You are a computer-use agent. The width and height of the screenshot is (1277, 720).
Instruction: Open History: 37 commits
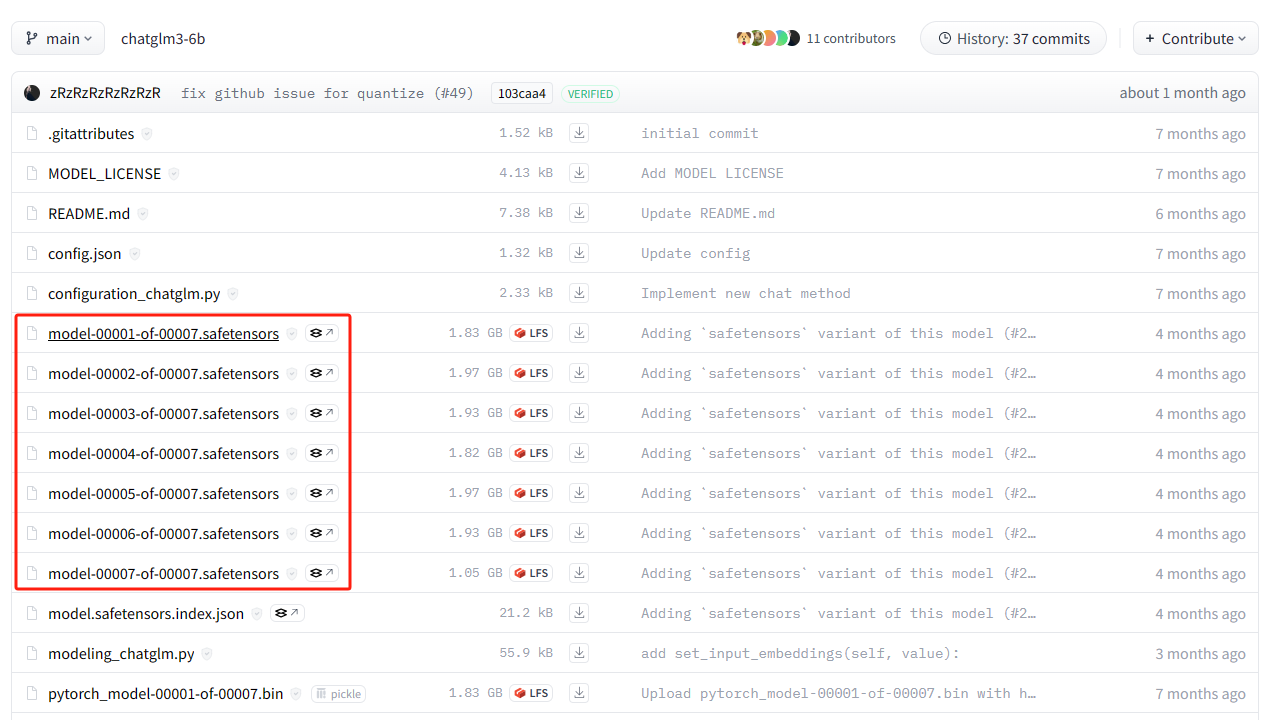tap(1013, 38)
